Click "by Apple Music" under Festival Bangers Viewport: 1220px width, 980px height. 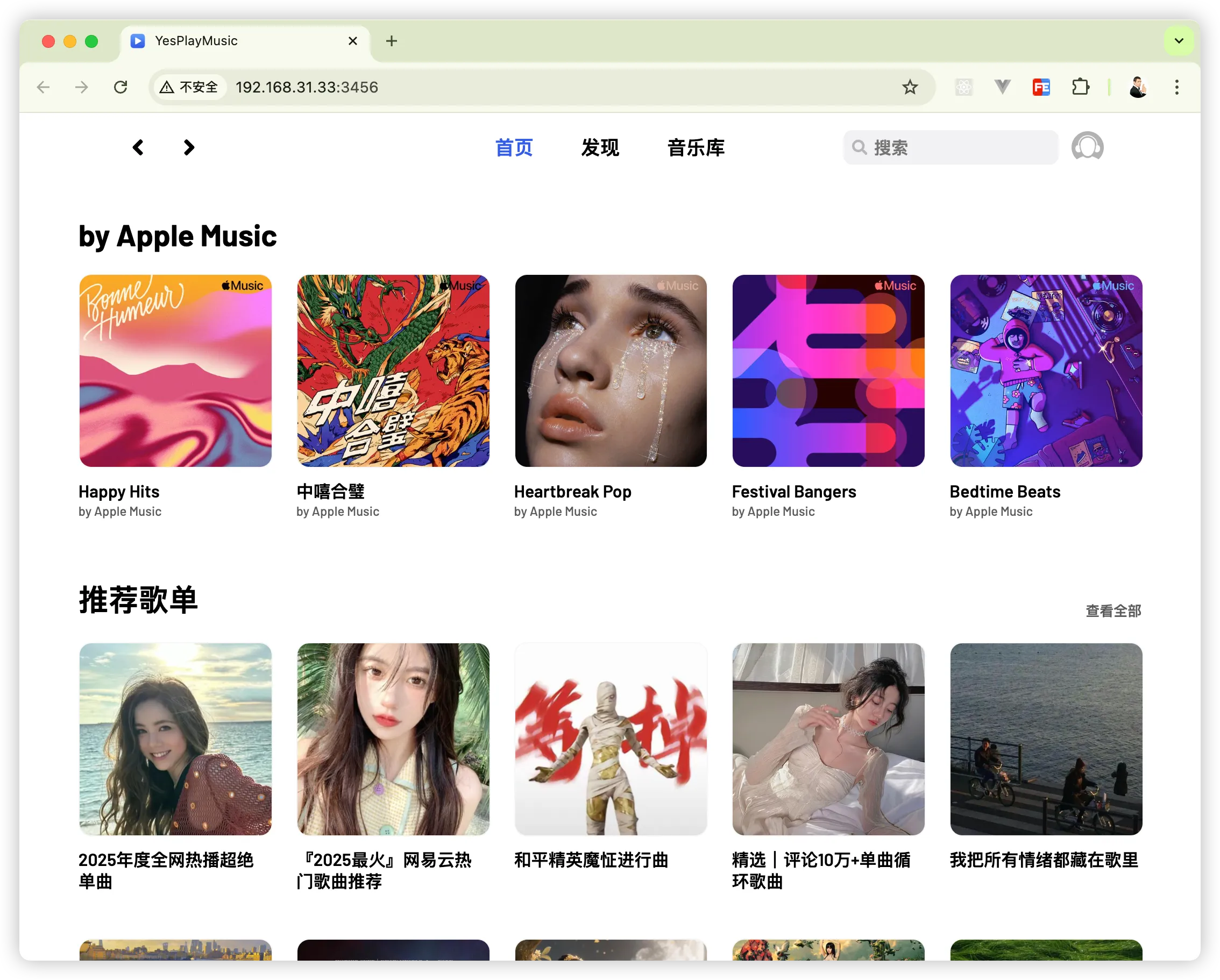pos(774,512)
